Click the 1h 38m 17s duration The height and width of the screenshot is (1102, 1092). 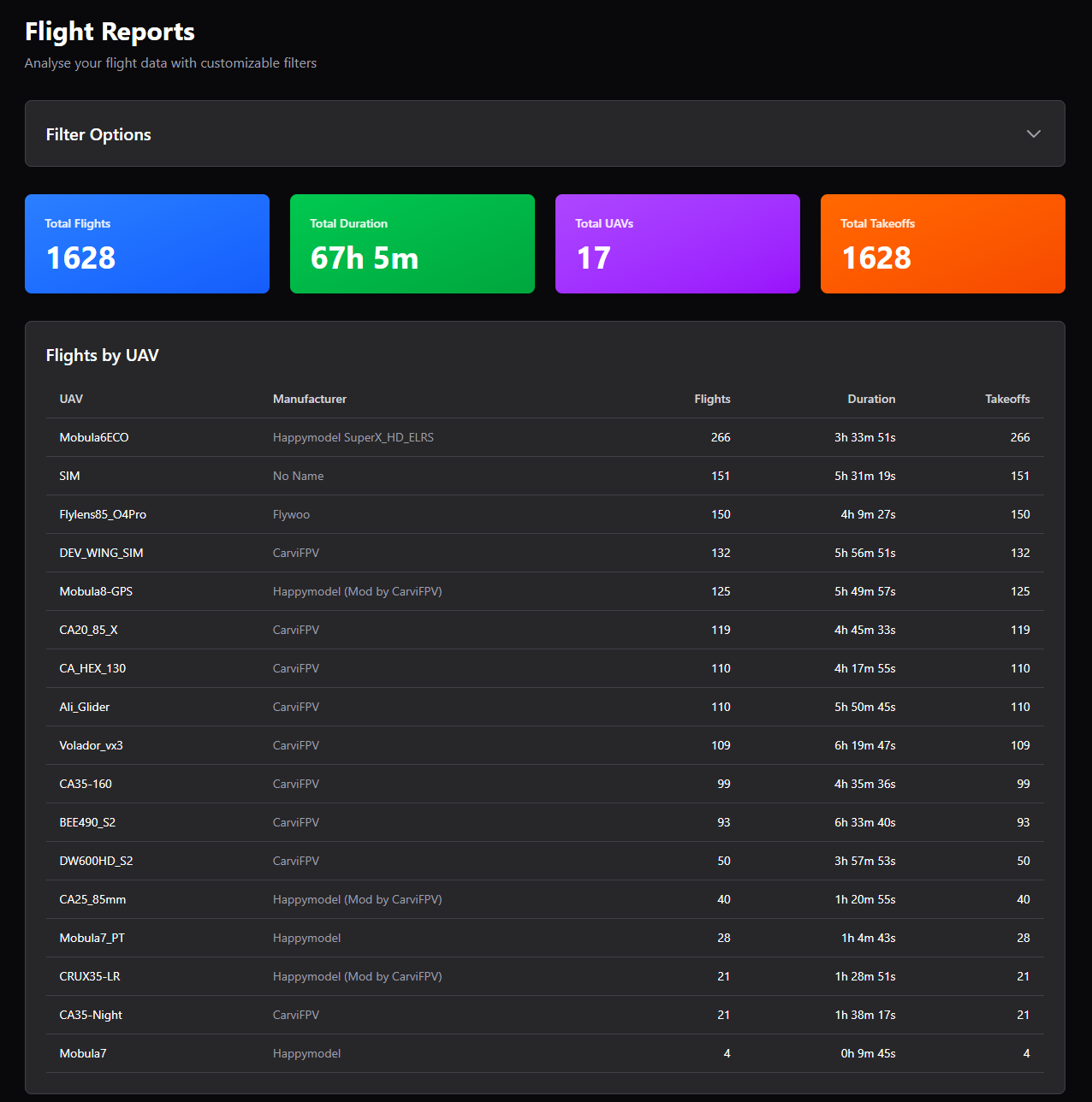point(865,1015)
